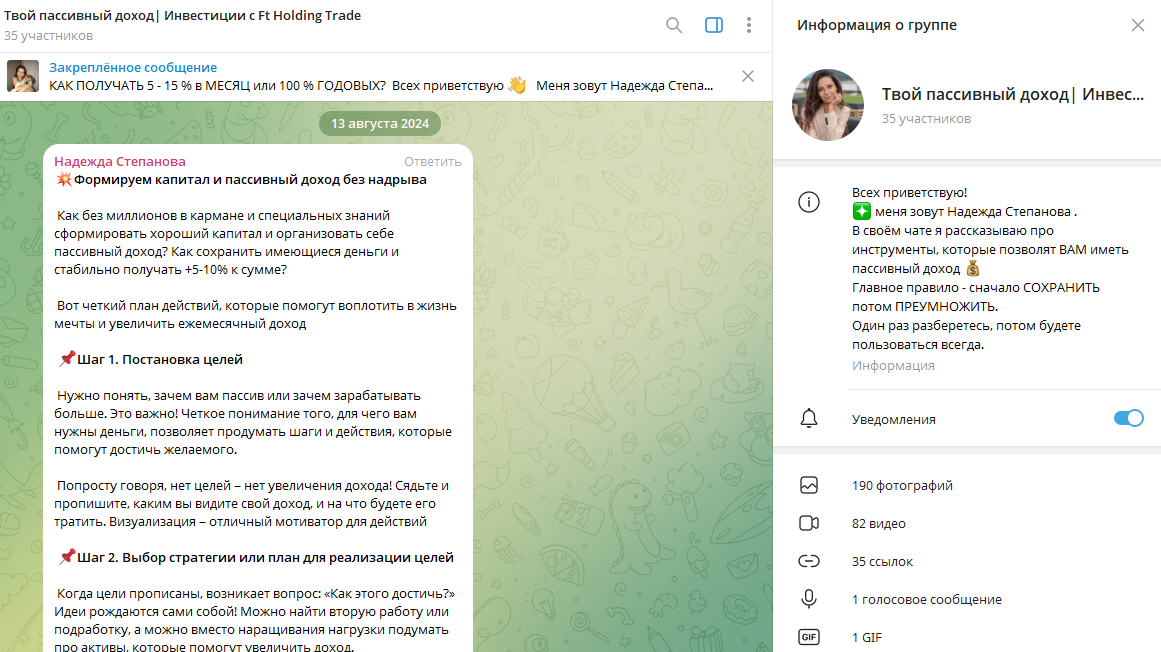Click '35 участников' under chat title
This screenshot has height=652, width=1161.
(48, 36)
